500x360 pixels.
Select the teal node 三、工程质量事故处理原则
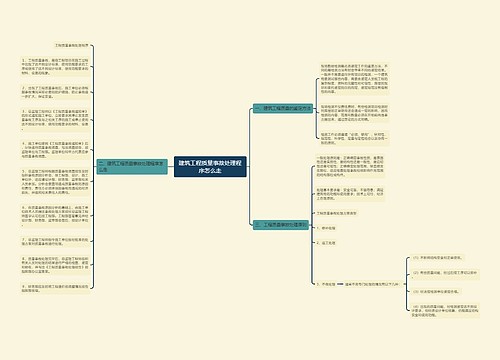coord(281,225)
